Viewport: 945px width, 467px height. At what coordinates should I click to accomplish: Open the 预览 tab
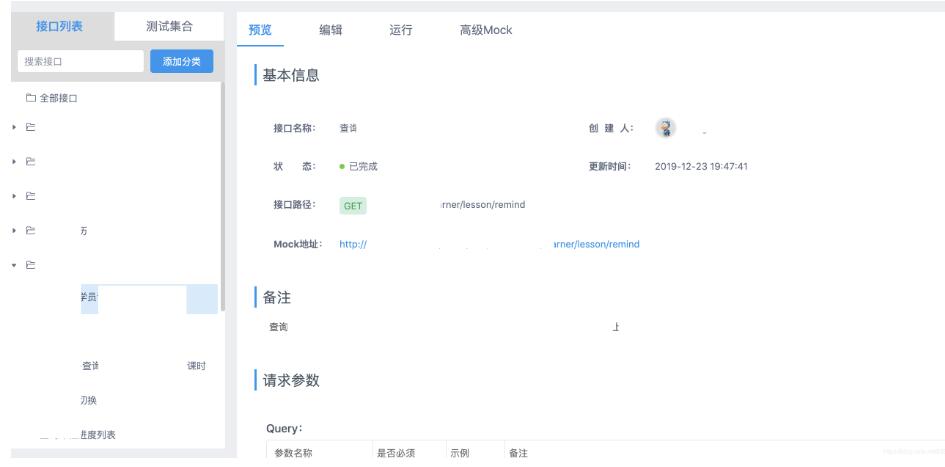pos(260,30)
